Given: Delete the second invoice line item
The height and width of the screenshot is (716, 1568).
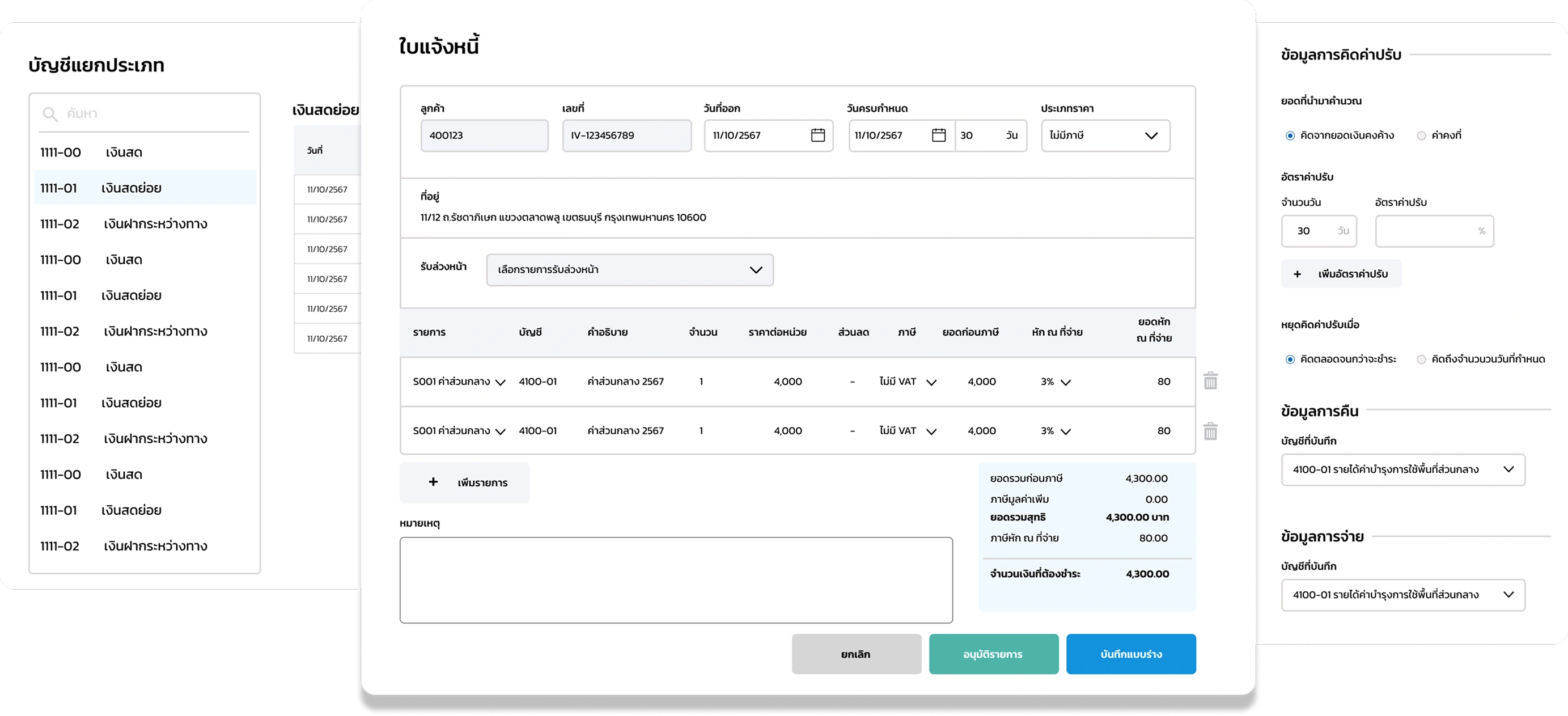Looking at the screenshot, I should [1210, 431].
